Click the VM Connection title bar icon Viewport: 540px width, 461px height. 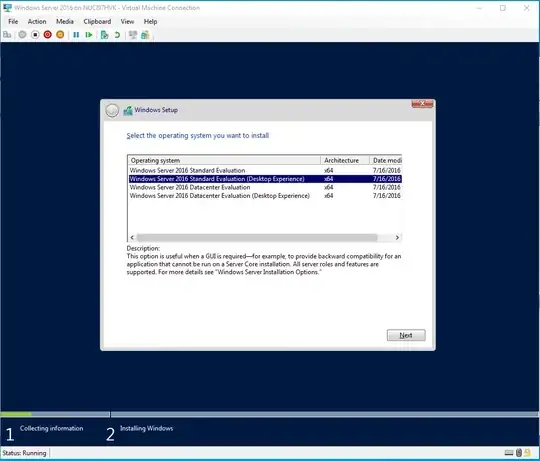(7, 8)
